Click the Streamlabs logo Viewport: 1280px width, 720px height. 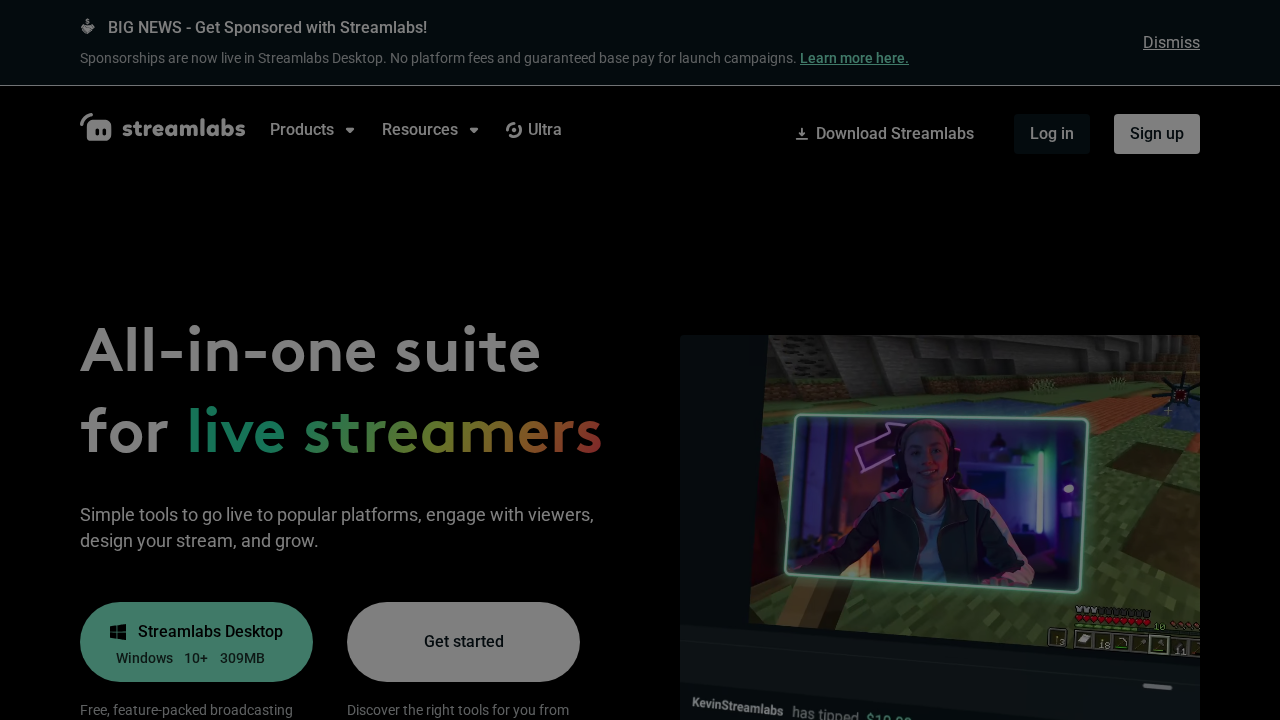[x=162, y=126]
